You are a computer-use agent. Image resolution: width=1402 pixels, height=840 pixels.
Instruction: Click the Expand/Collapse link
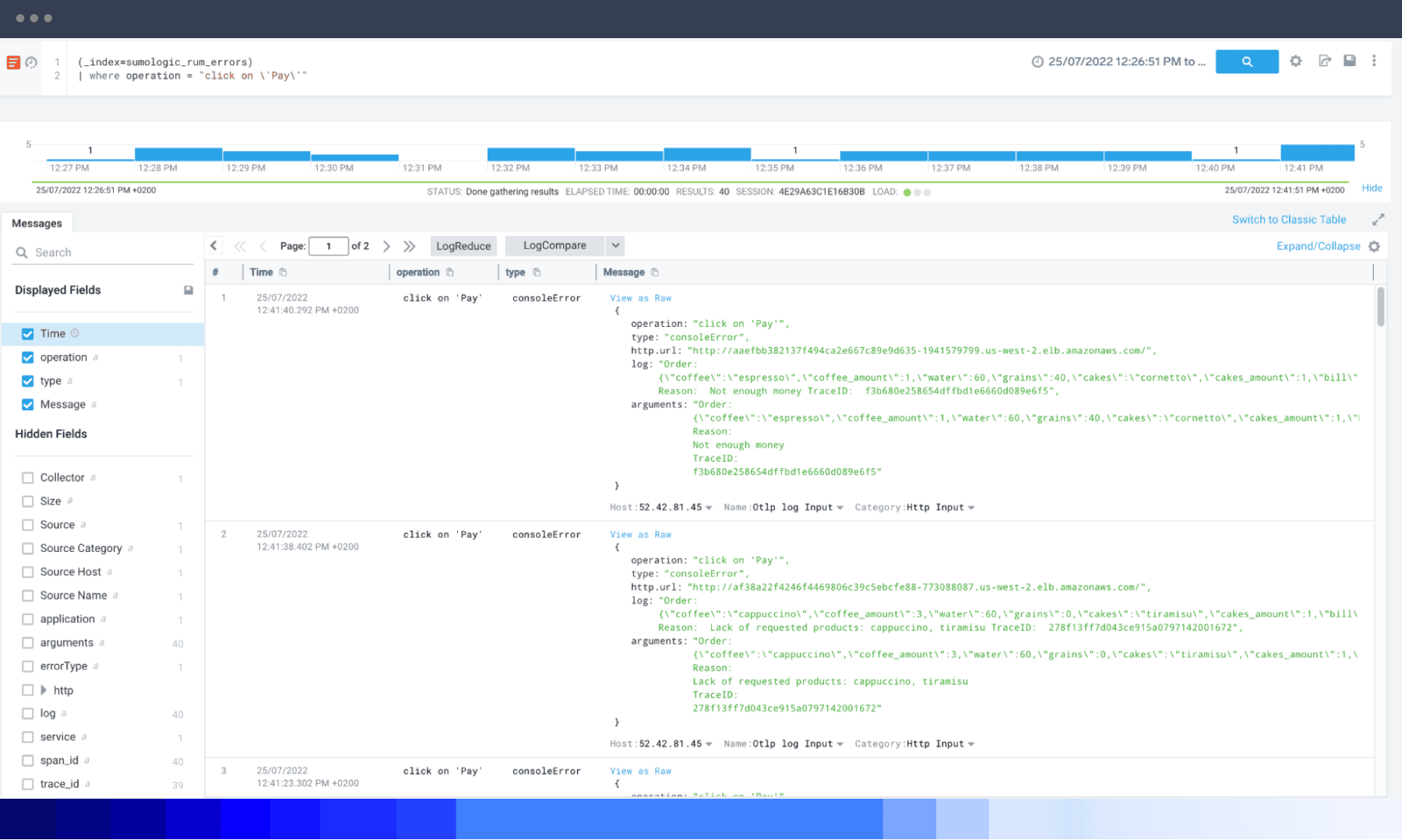[x=1318, y=246]
